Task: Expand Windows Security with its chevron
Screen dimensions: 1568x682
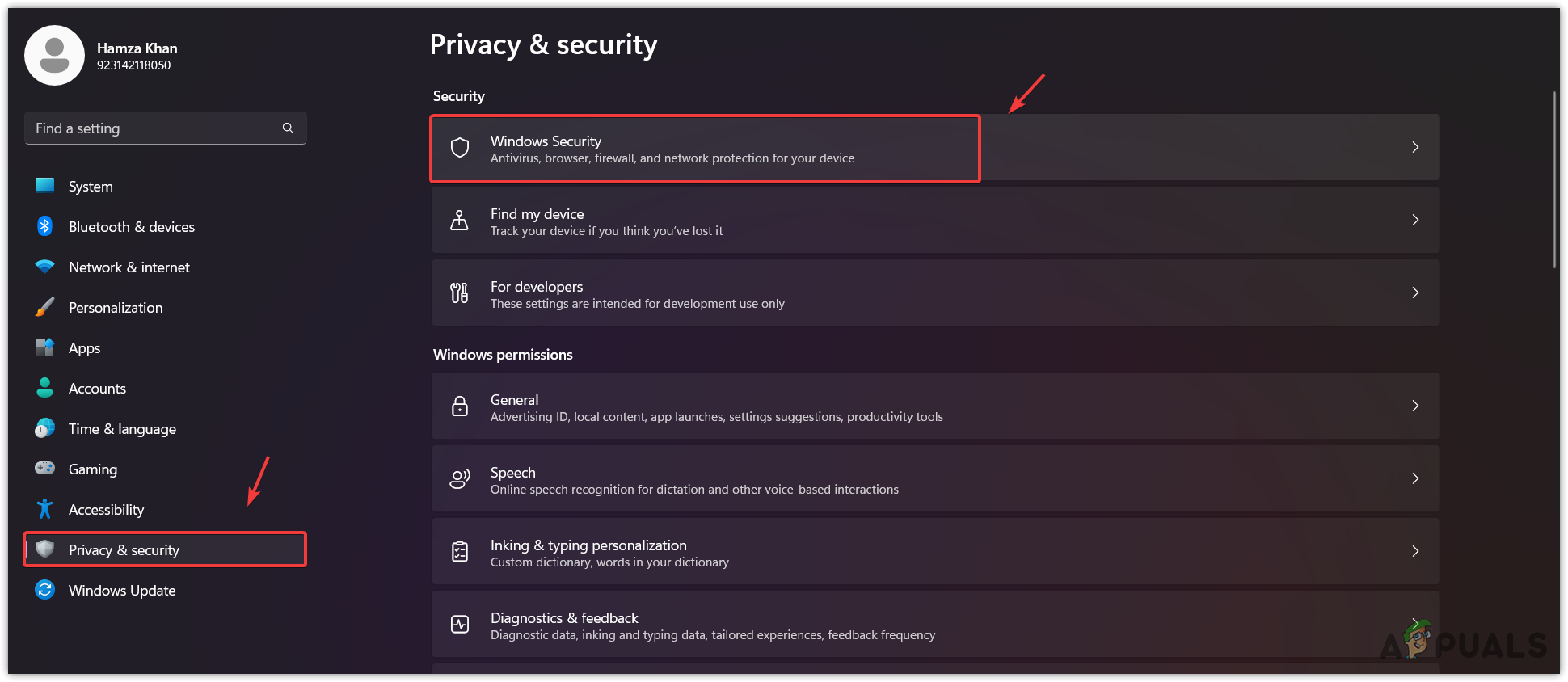Action: point(1415,147)
